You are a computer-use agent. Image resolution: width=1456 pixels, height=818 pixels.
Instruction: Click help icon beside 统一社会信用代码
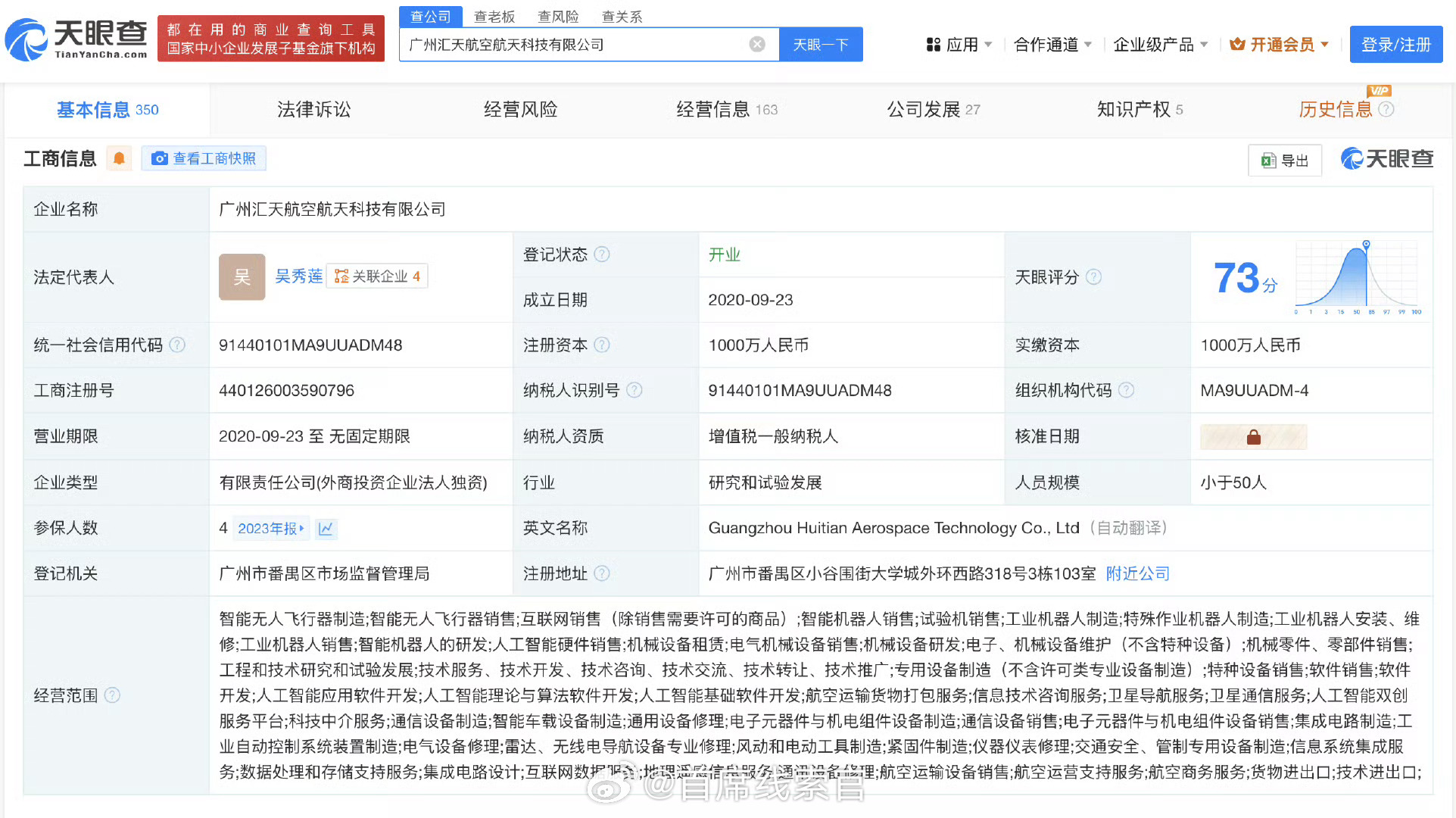tap(177, 345)
